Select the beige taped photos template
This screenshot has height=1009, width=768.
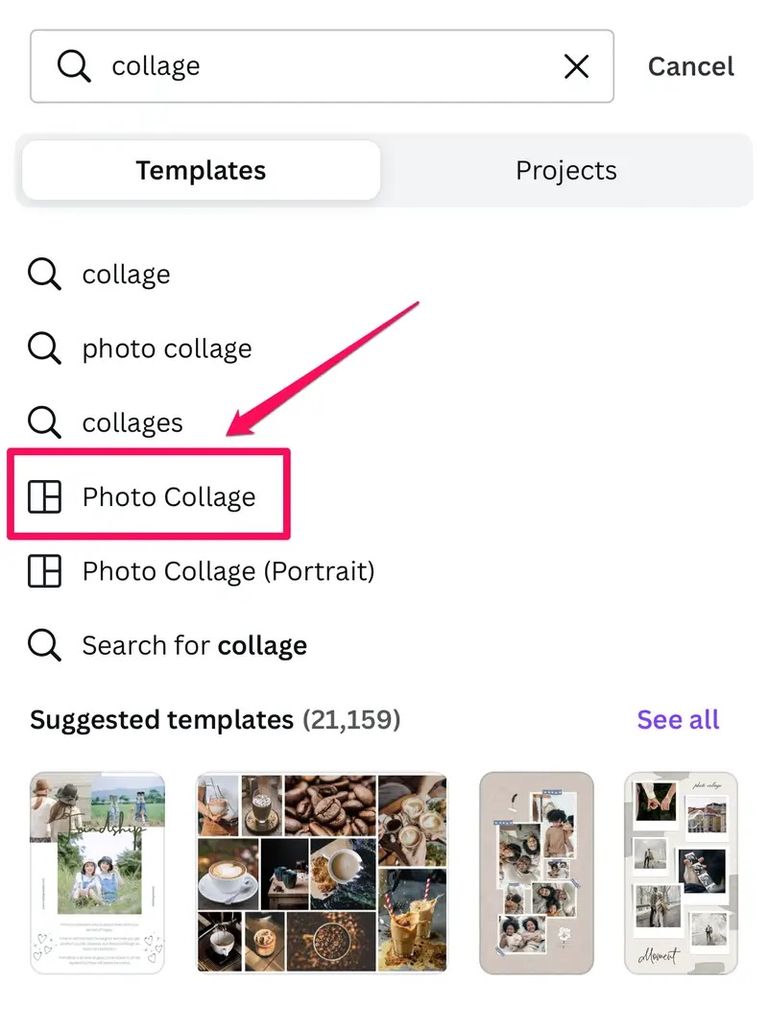(x=536, y=872)
